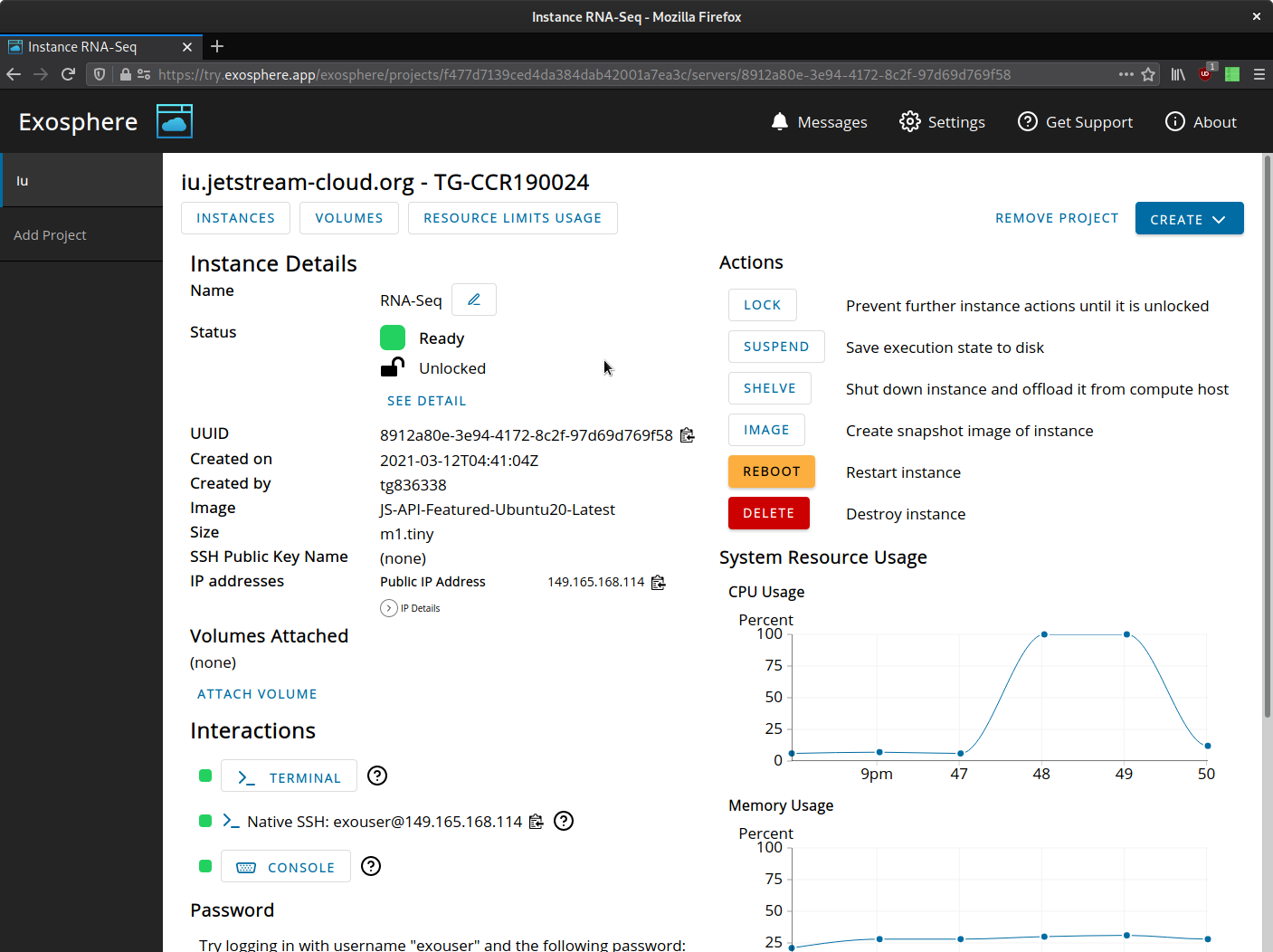
Task: Edit instance name with pencil icon
Action: [x=474, y=300]
